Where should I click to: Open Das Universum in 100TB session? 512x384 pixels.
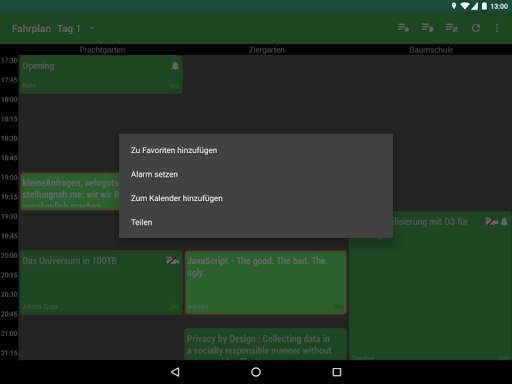101,283
